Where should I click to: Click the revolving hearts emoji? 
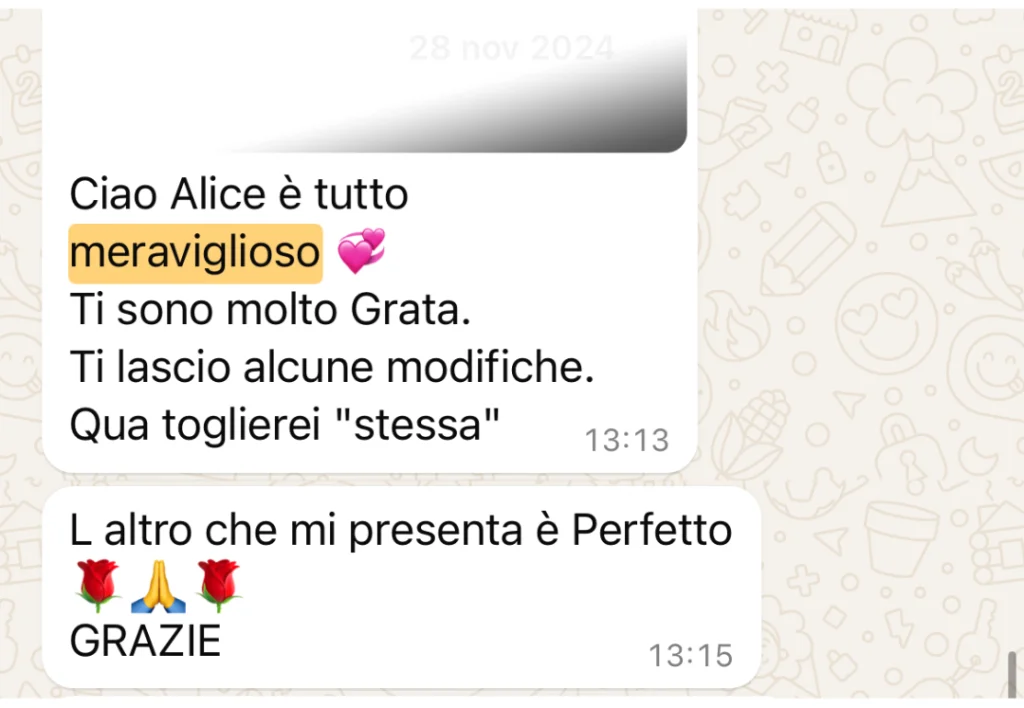[361, 251]
